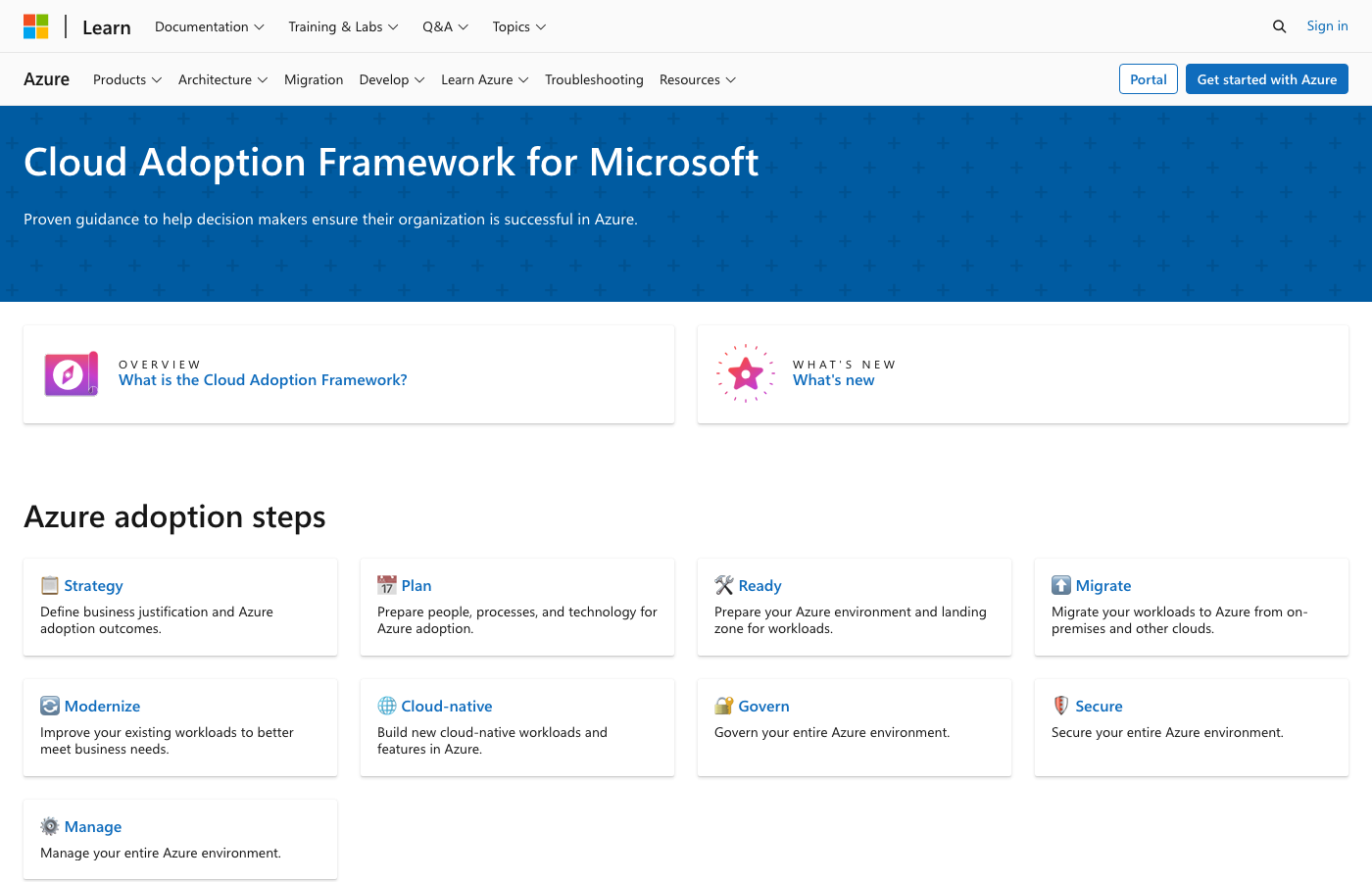This screenshot has width=1372, height=882.
Task: Open the Troubleshooting menu item
Action: (x=594, y=79)
